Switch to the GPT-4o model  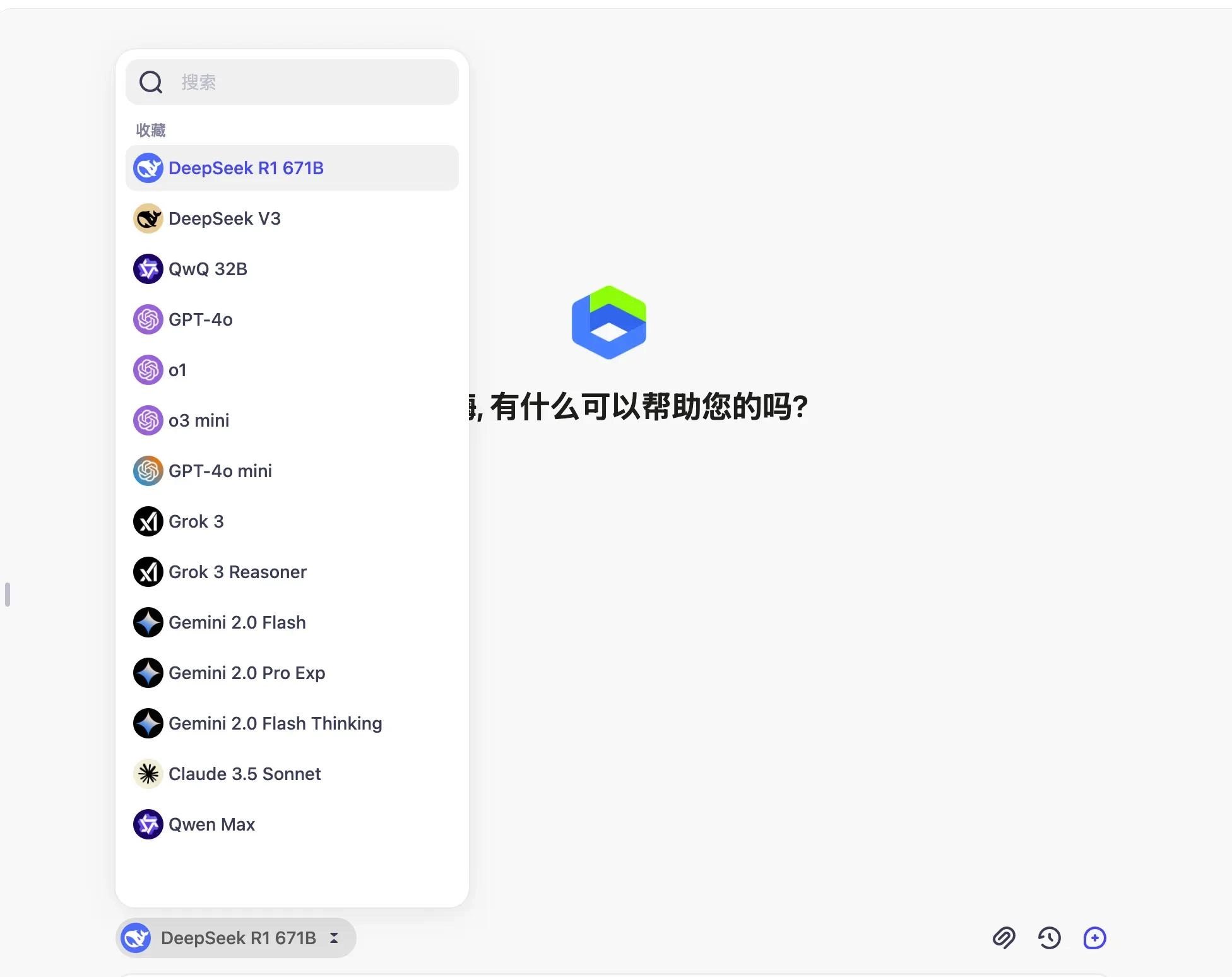[x=292, y=319]
